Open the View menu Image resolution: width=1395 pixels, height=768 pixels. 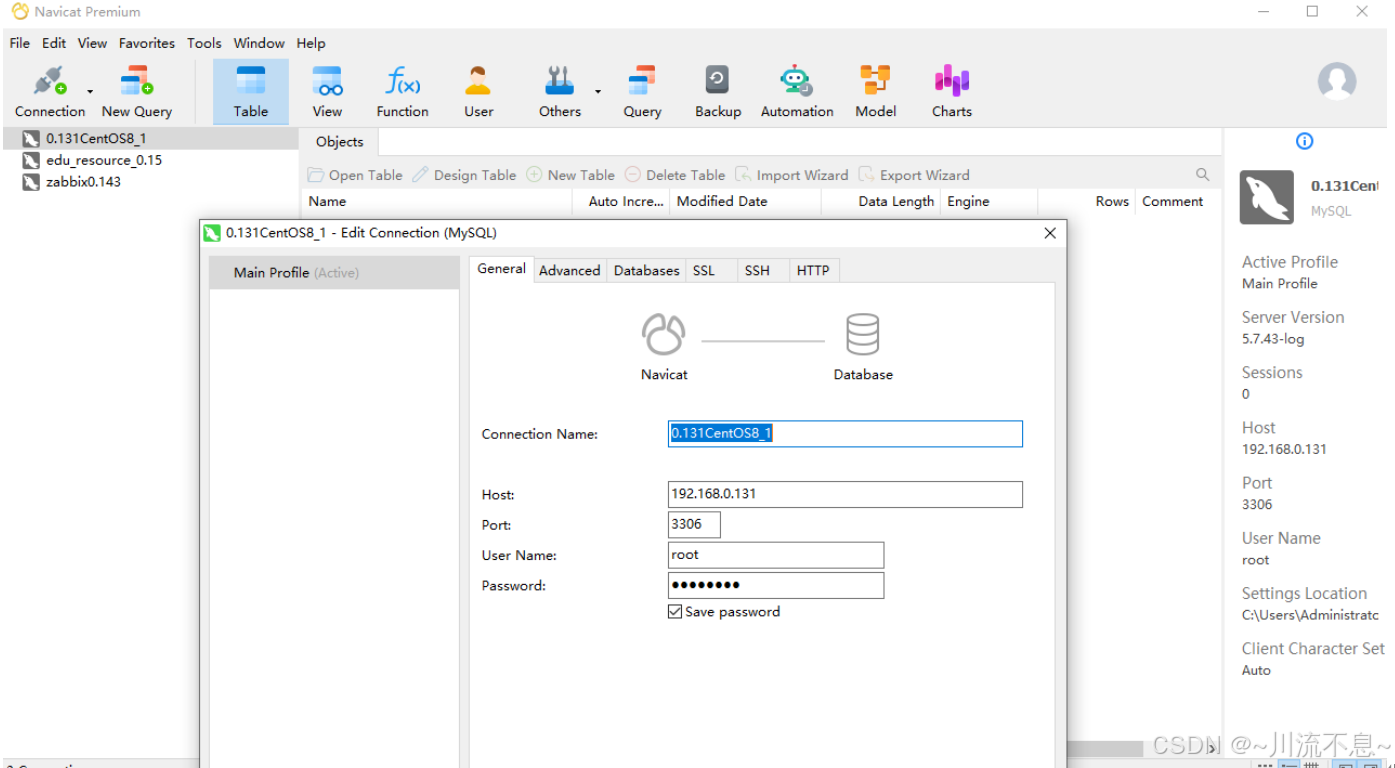pos(92,43)
